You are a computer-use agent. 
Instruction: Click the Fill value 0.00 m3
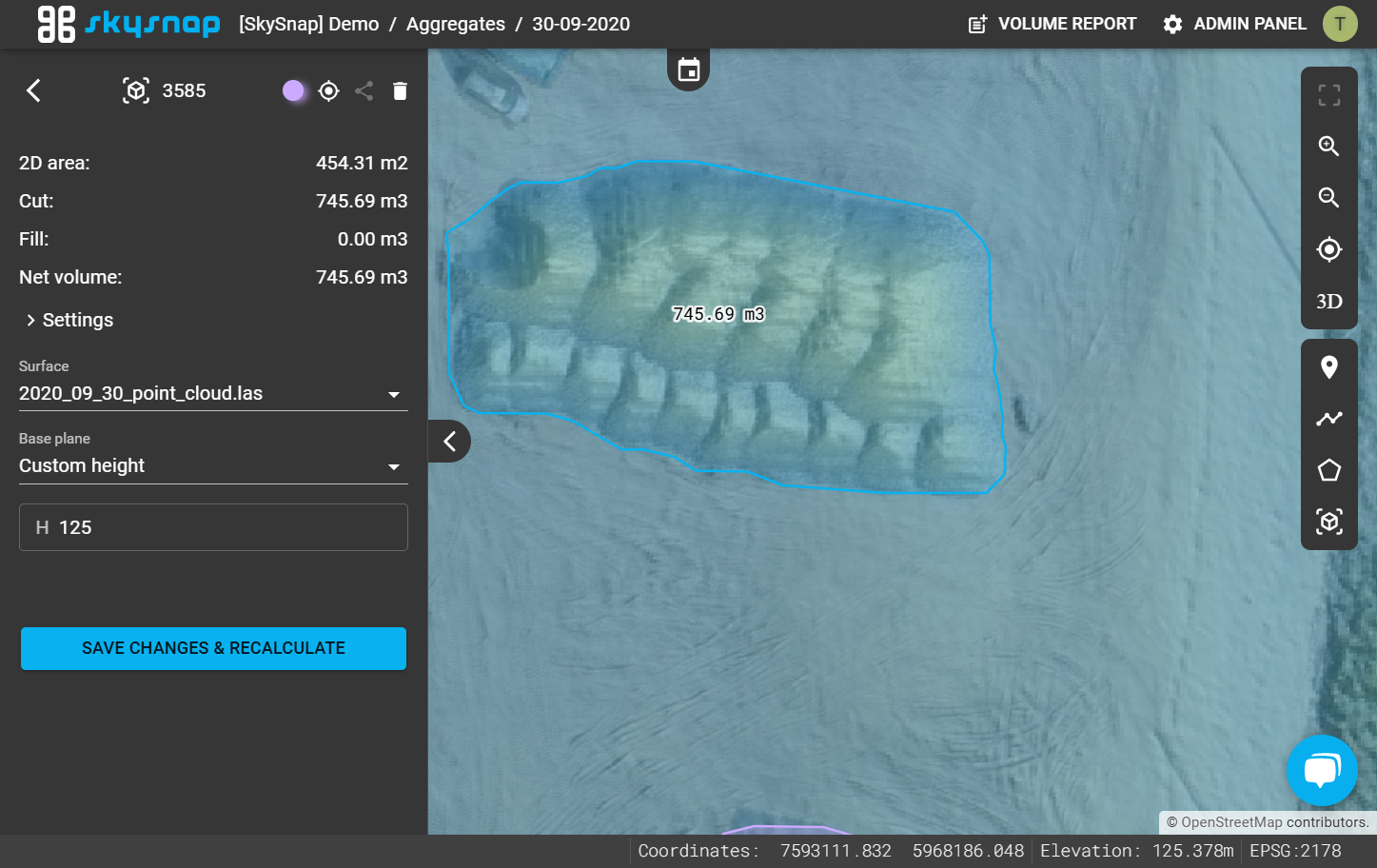click(x=372, y=239)
